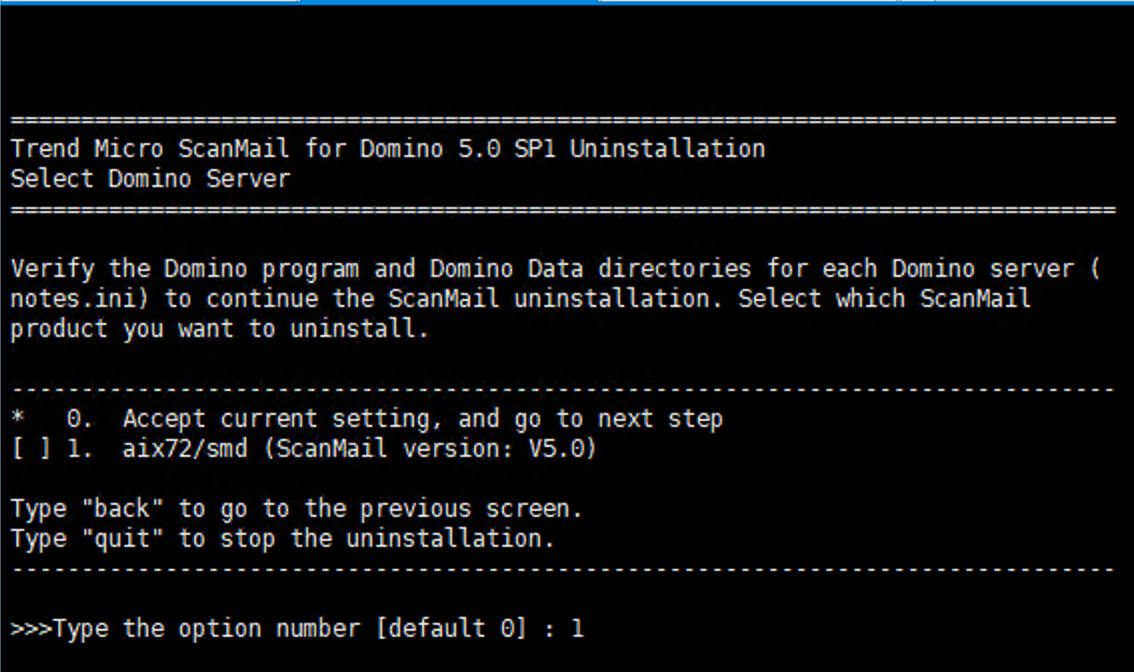Toggle the empty brackets checkbox beside aix72/smd

tap(30, 449)
